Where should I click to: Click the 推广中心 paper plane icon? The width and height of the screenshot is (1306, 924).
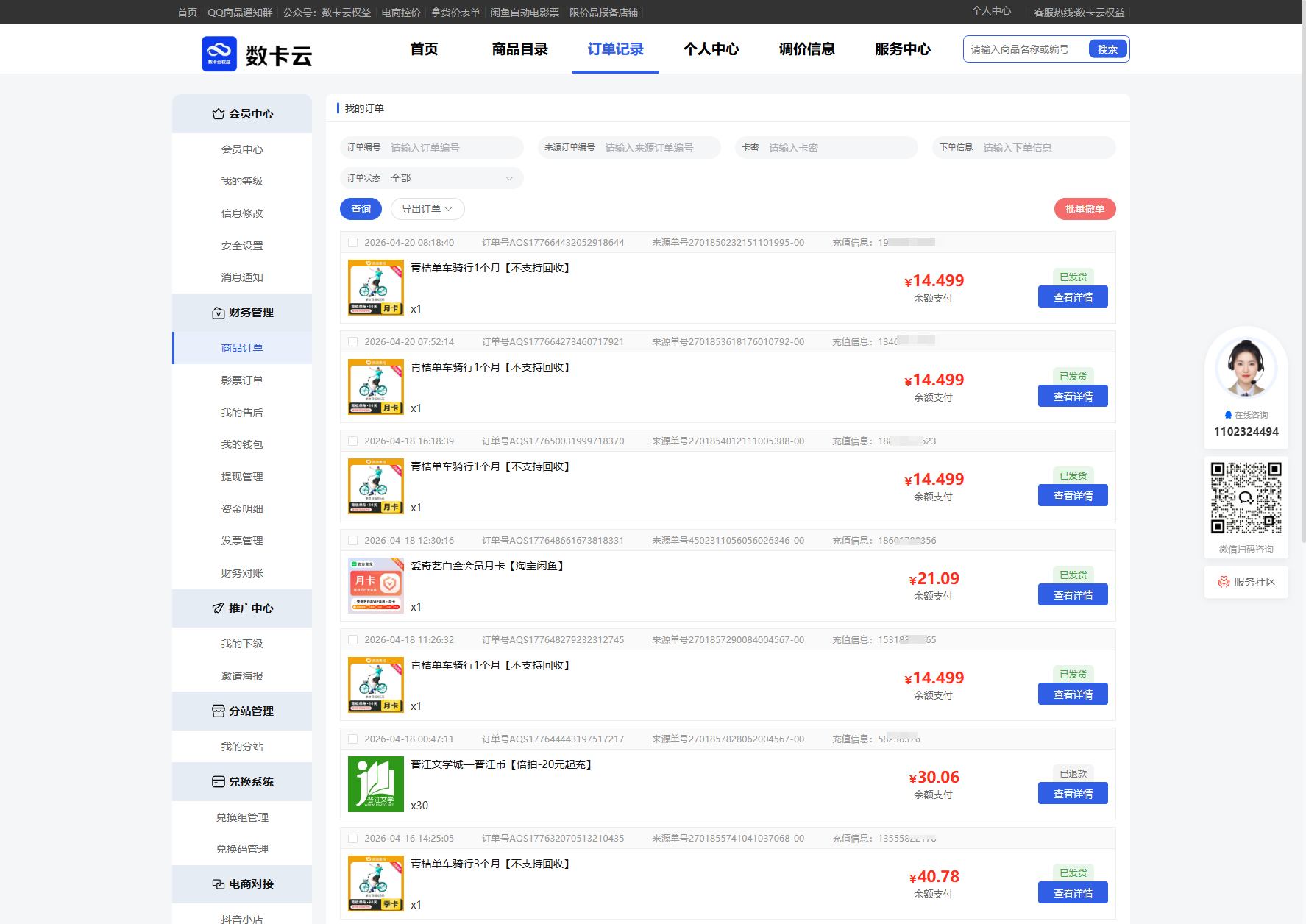tap(219, 608)
